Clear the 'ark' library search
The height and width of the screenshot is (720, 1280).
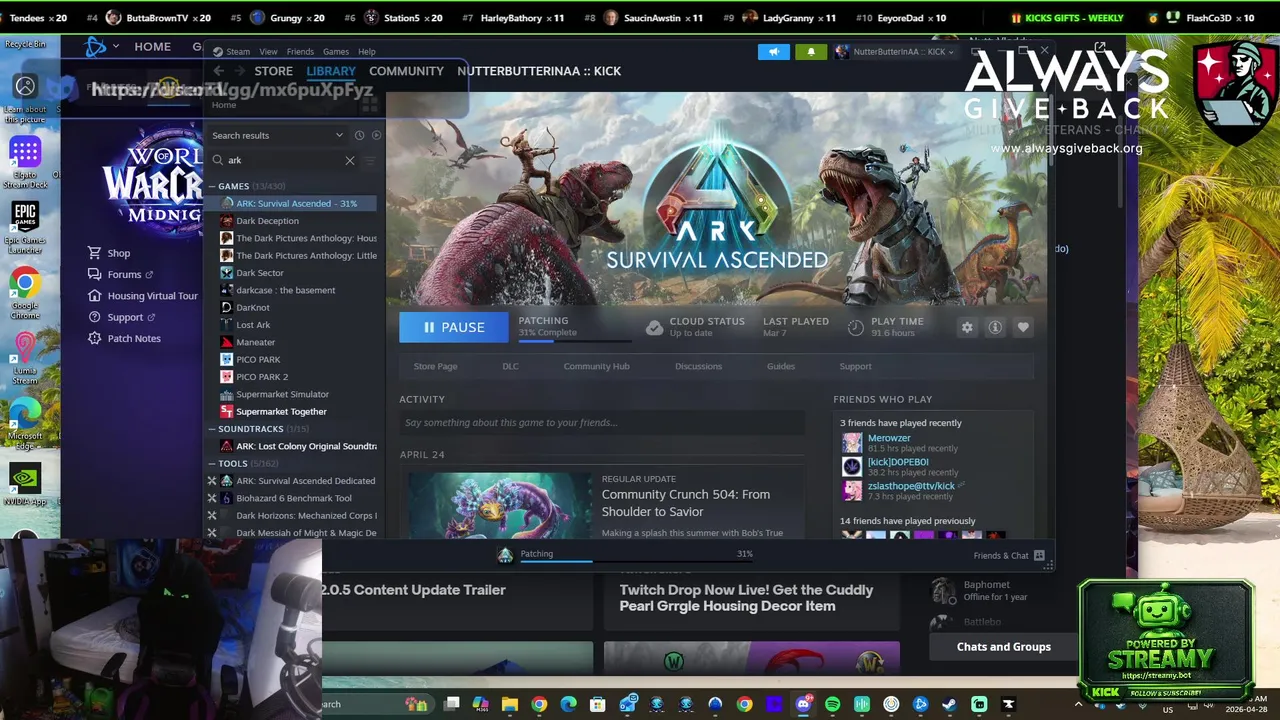350,160
